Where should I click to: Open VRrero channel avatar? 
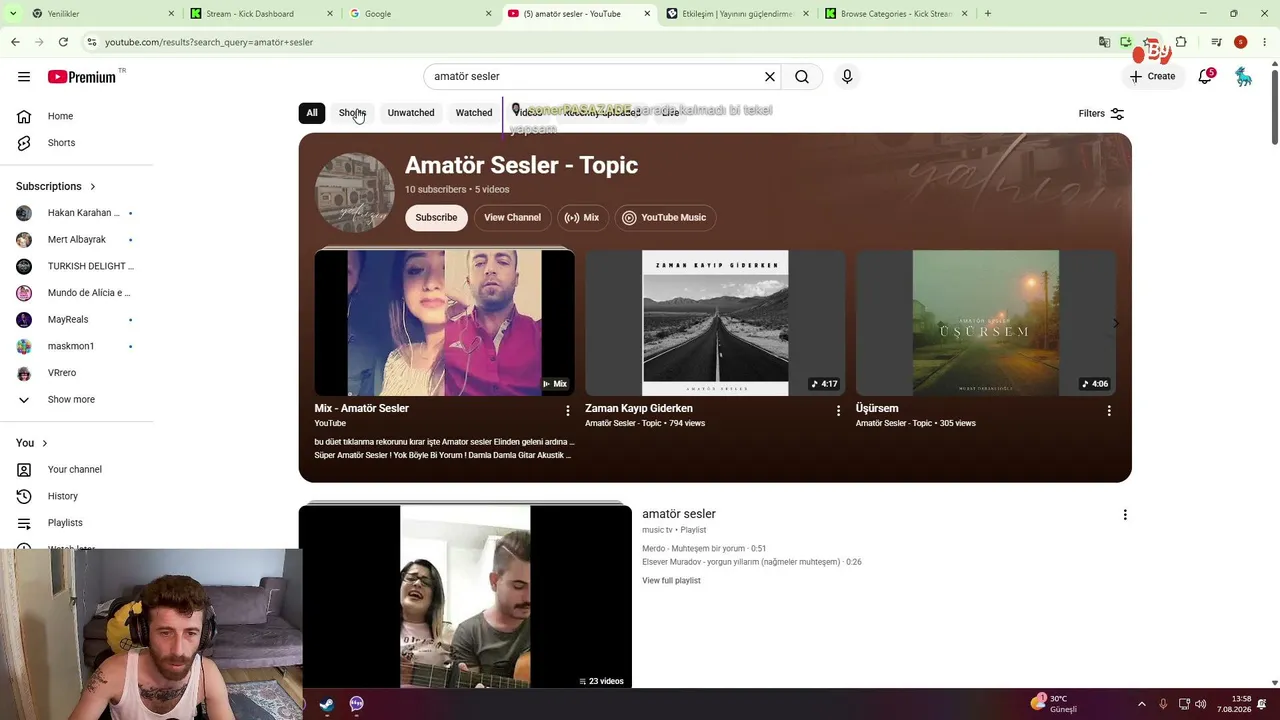click(x=24, y=373)
